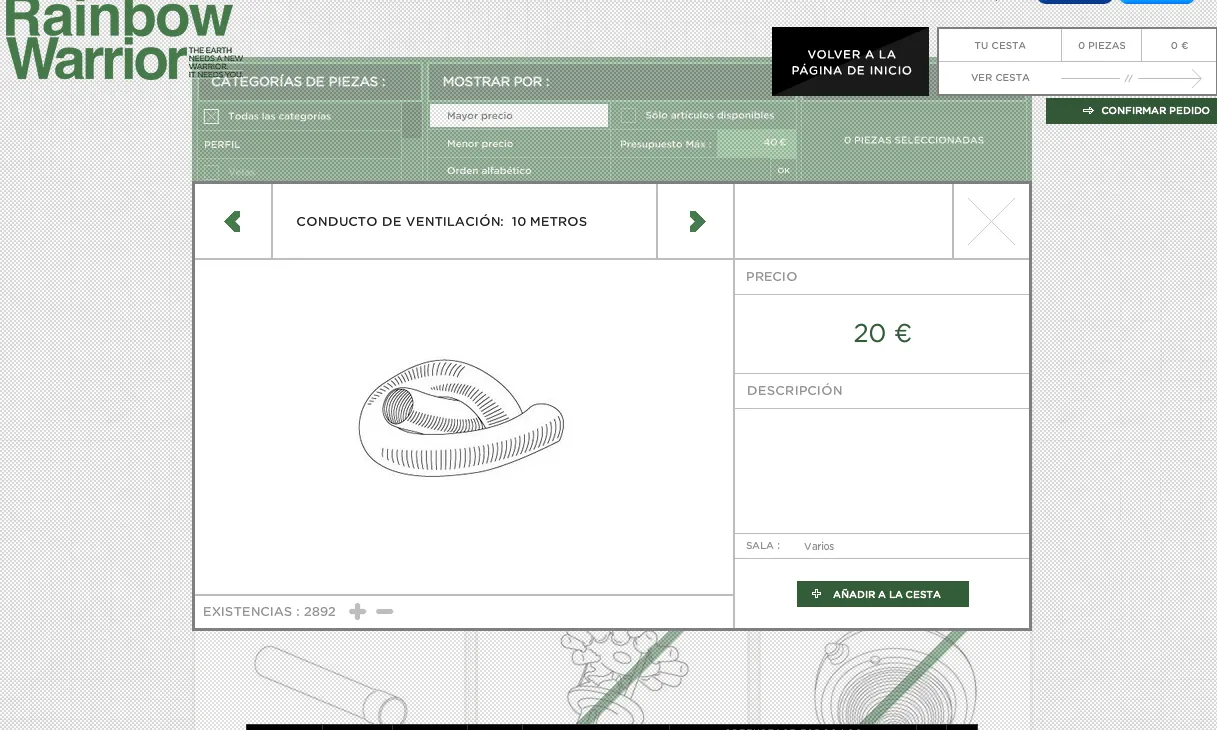
Task: Open Ver Cesta basket view
Action: [1000, 78]
